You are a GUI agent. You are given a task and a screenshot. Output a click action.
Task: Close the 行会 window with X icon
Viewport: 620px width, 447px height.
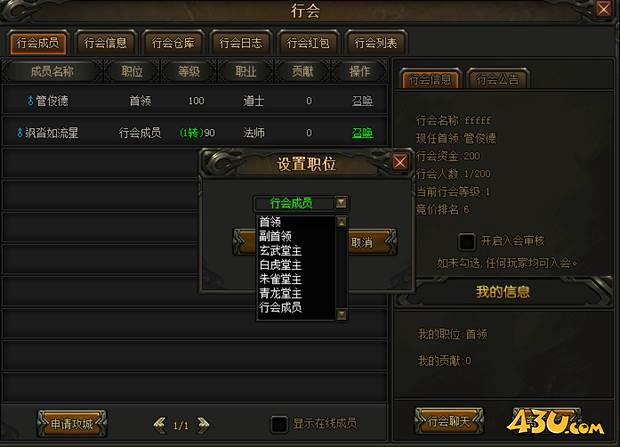603,9
